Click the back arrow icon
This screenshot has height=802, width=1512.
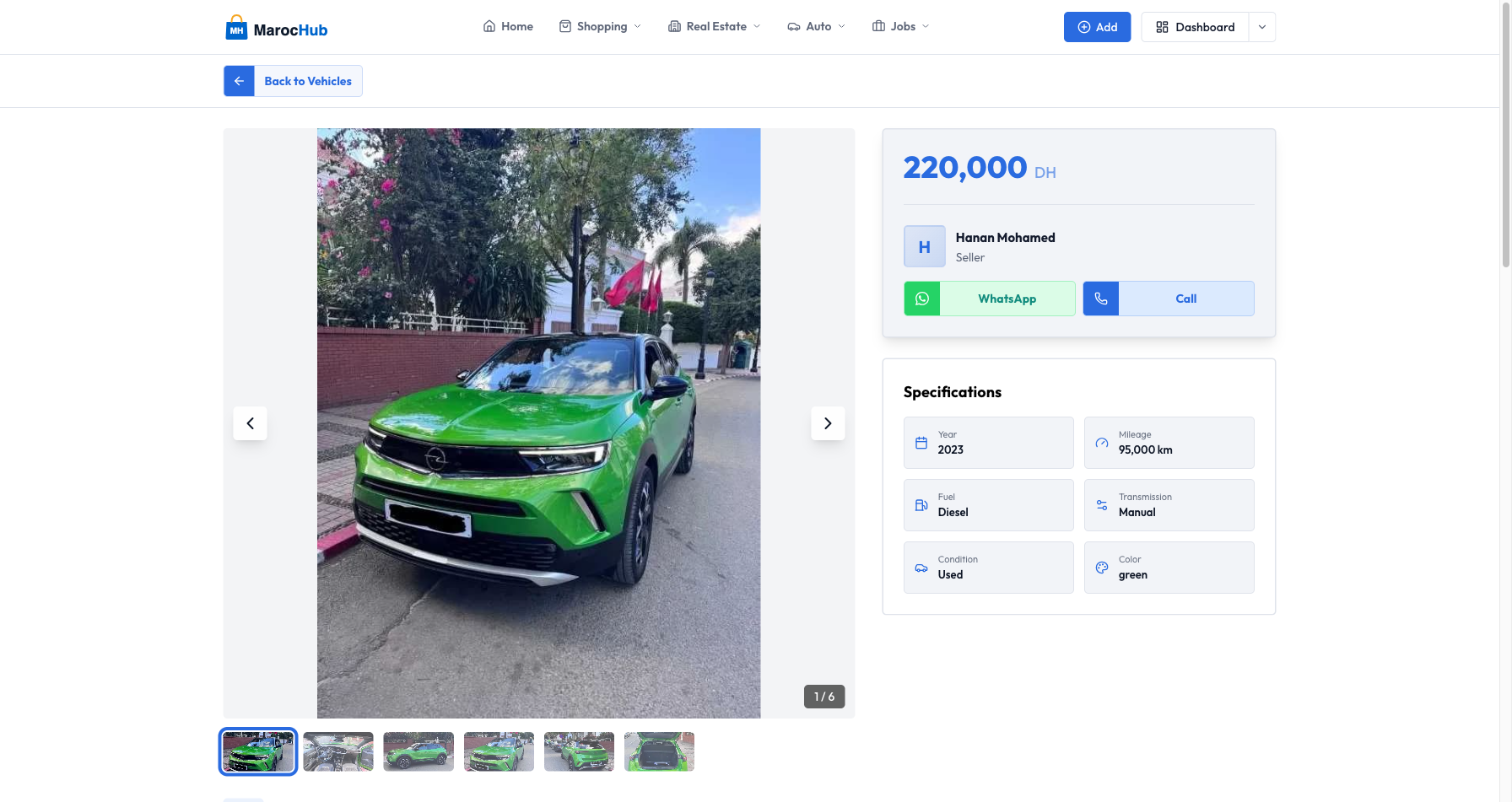239,81
